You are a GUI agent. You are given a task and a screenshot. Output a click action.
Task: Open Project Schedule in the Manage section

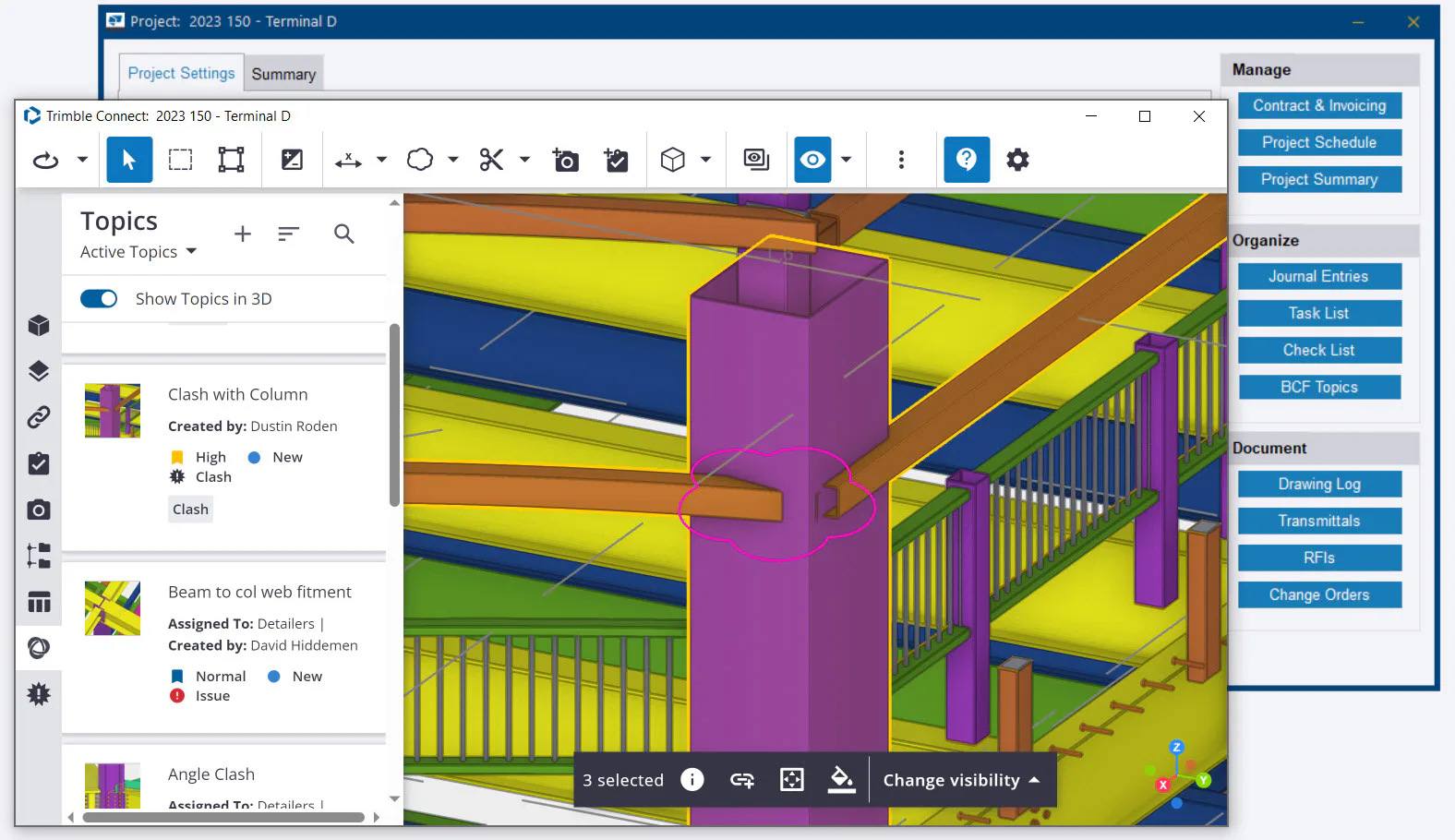pyautogui.click(x=1319, y=143)
